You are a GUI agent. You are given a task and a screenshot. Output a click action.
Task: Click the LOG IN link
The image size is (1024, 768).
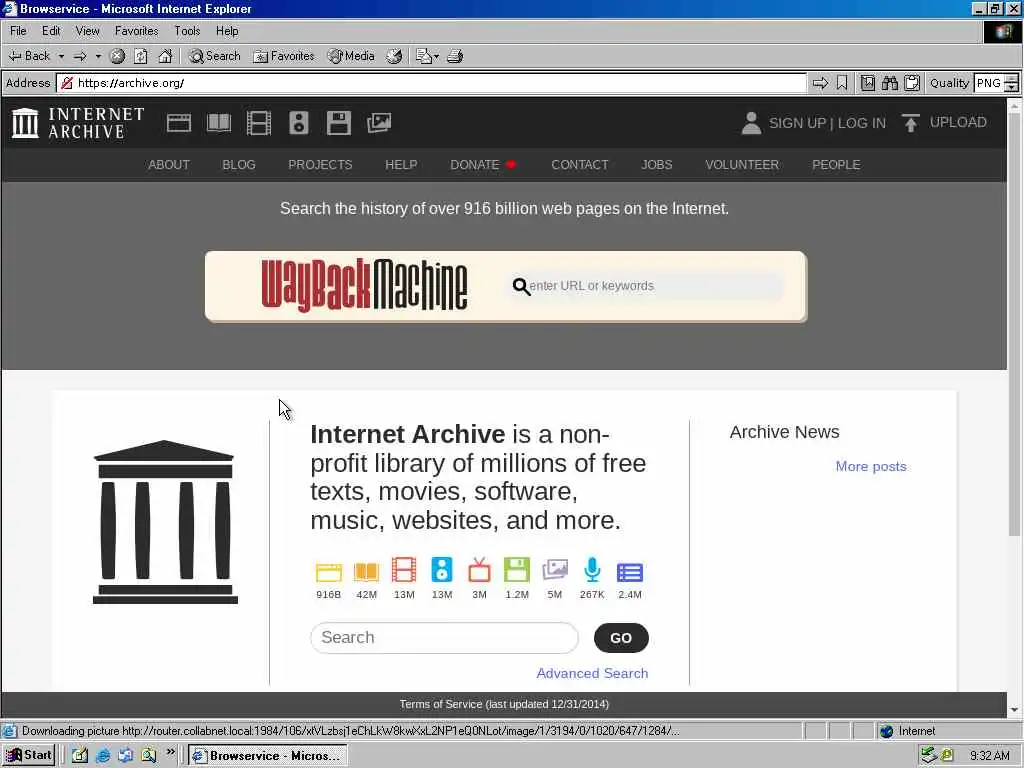[x=862, y=123]
